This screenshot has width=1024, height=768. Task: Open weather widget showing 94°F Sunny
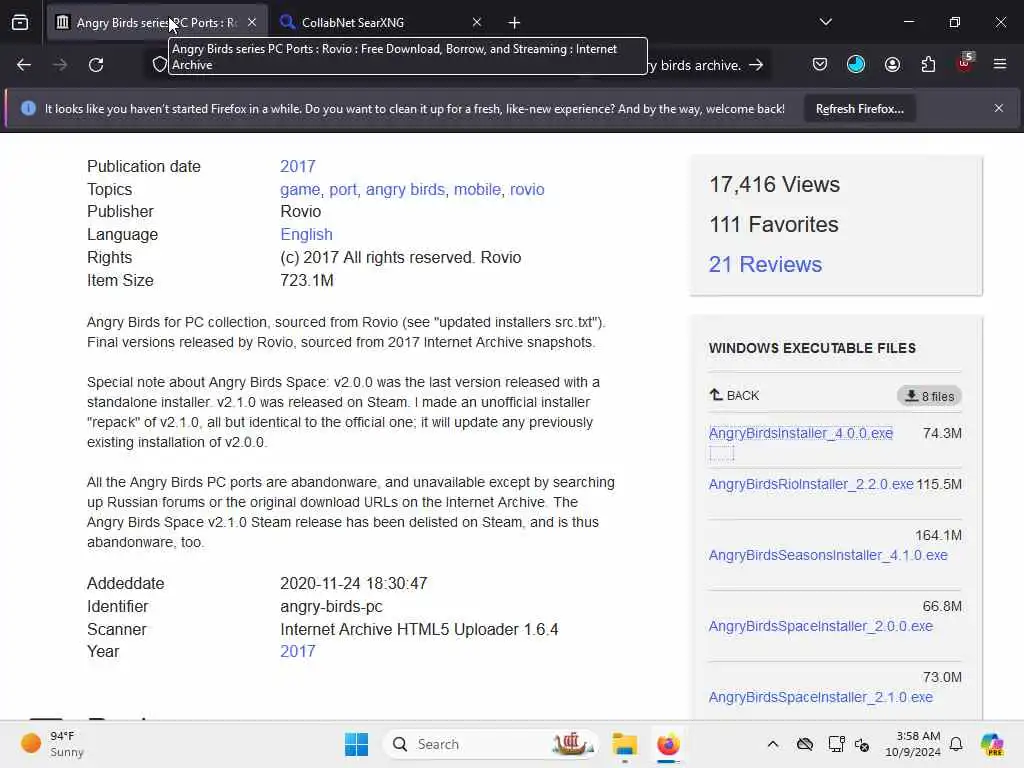[x=52, y=744]
